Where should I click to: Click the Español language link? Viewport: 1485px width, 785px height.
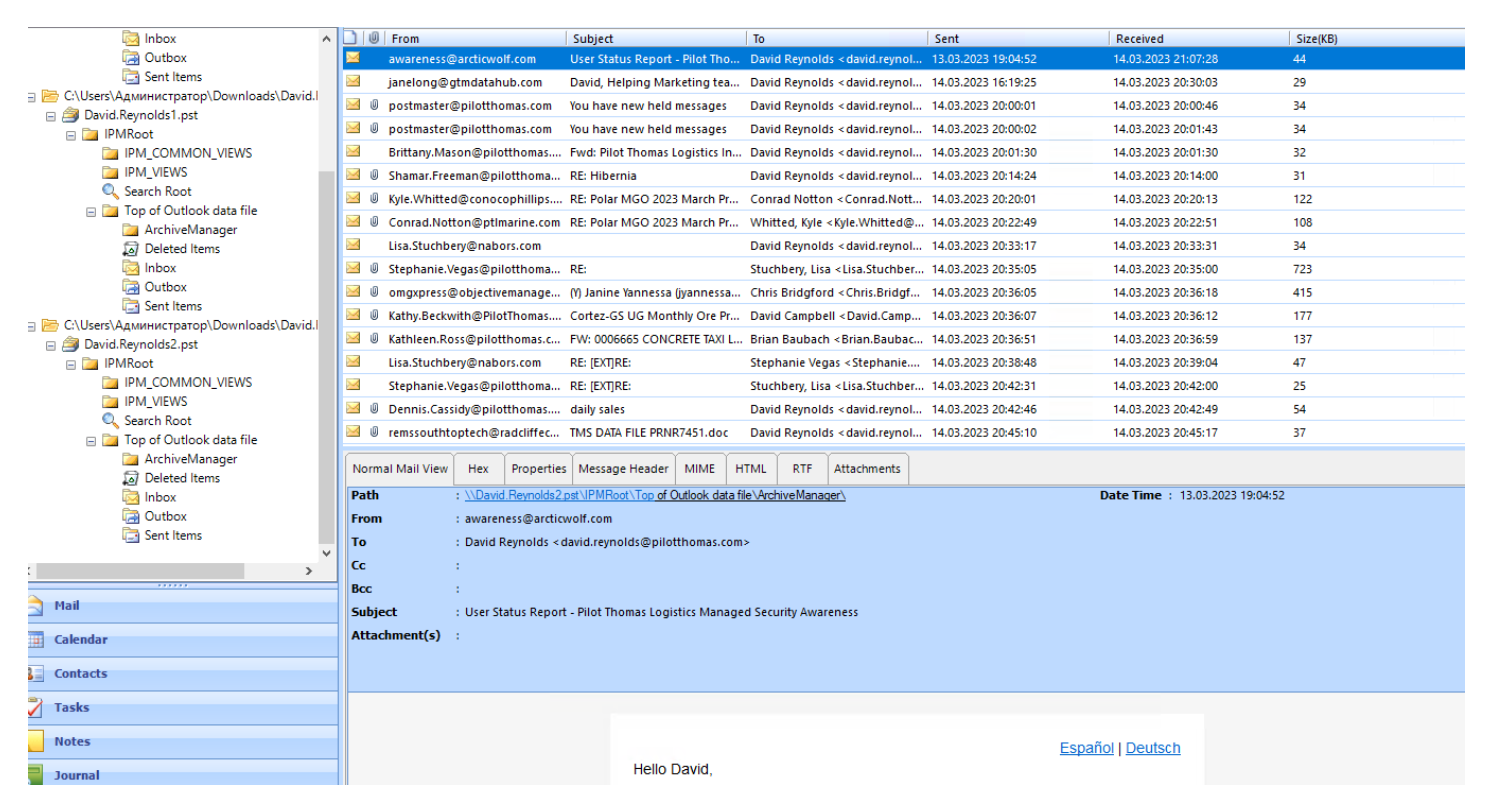pyautogui.click(x=1086, y=748)
